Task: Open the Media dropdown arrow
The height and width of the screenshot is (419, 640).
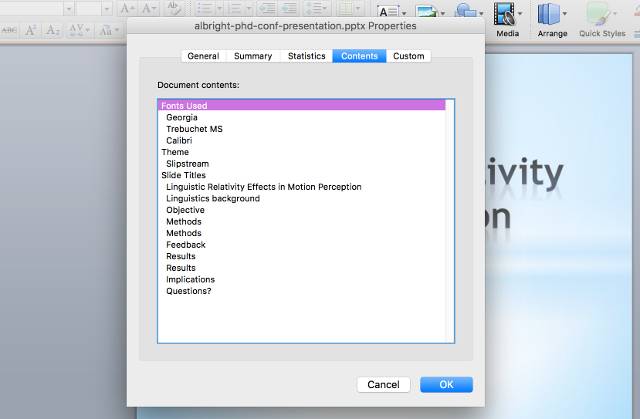Action: point(520,13)
